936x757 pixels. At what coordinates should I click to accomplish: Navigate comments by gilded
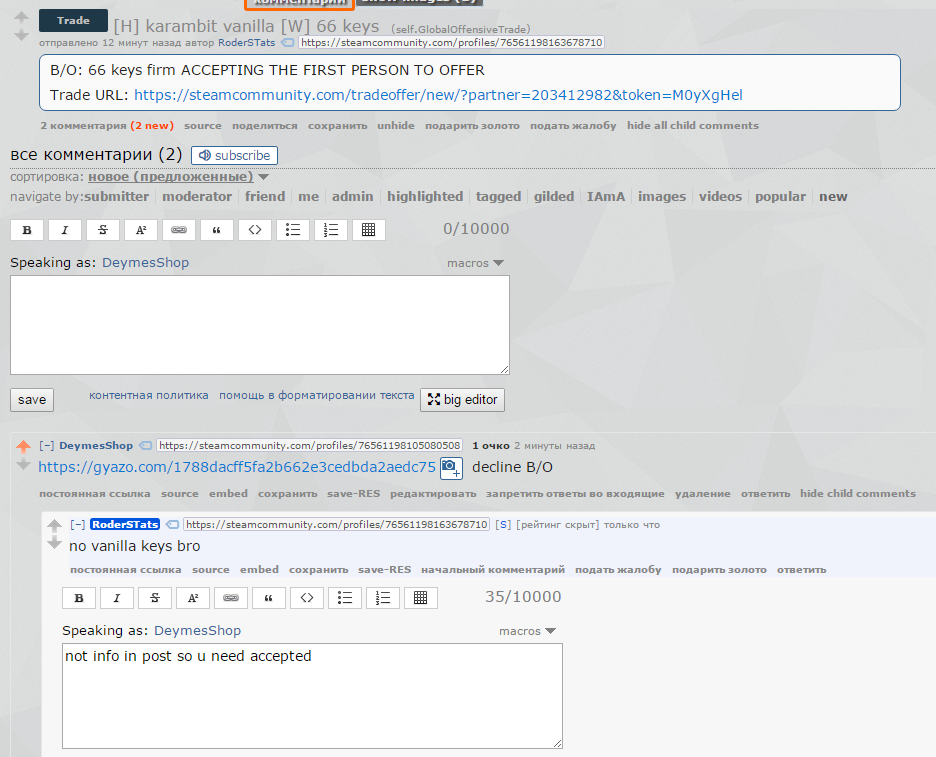click(554, 196)
